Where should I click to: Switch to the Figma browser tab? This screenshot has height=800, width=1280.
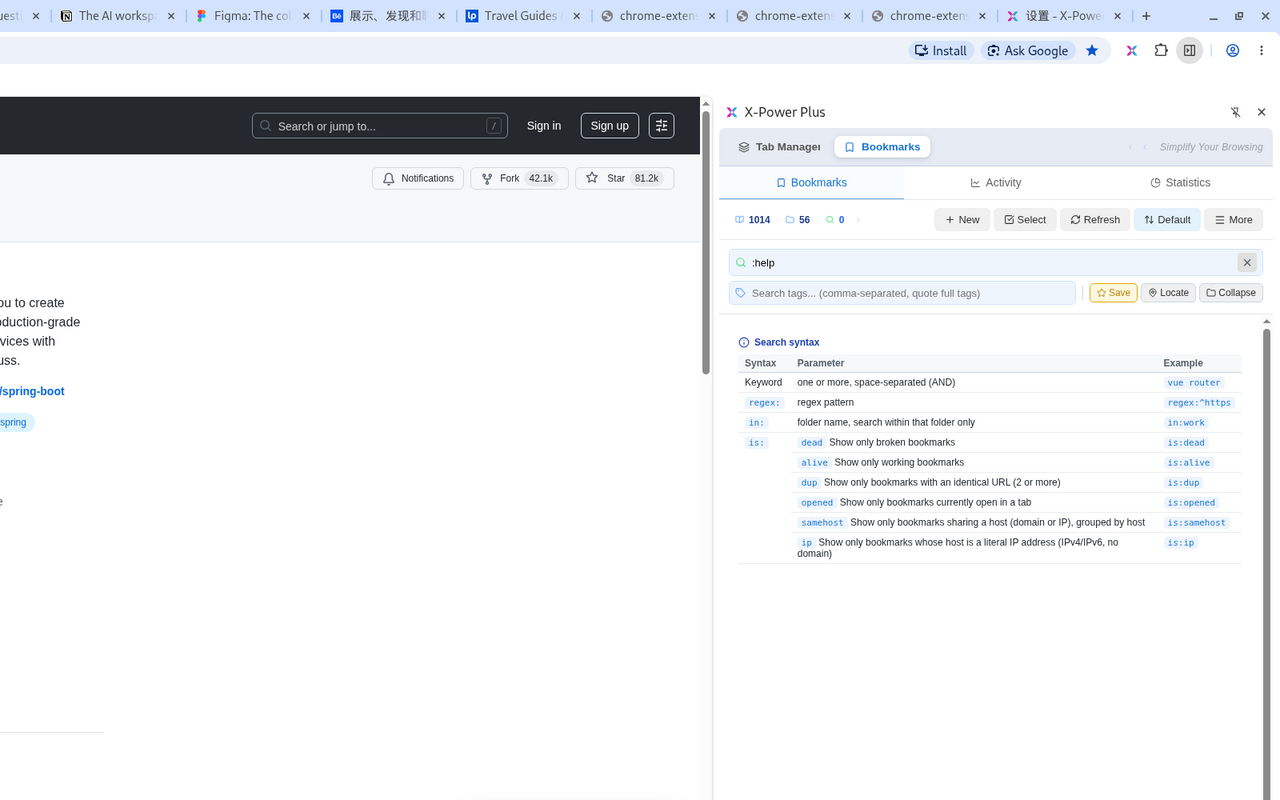[x=253, y=16]
